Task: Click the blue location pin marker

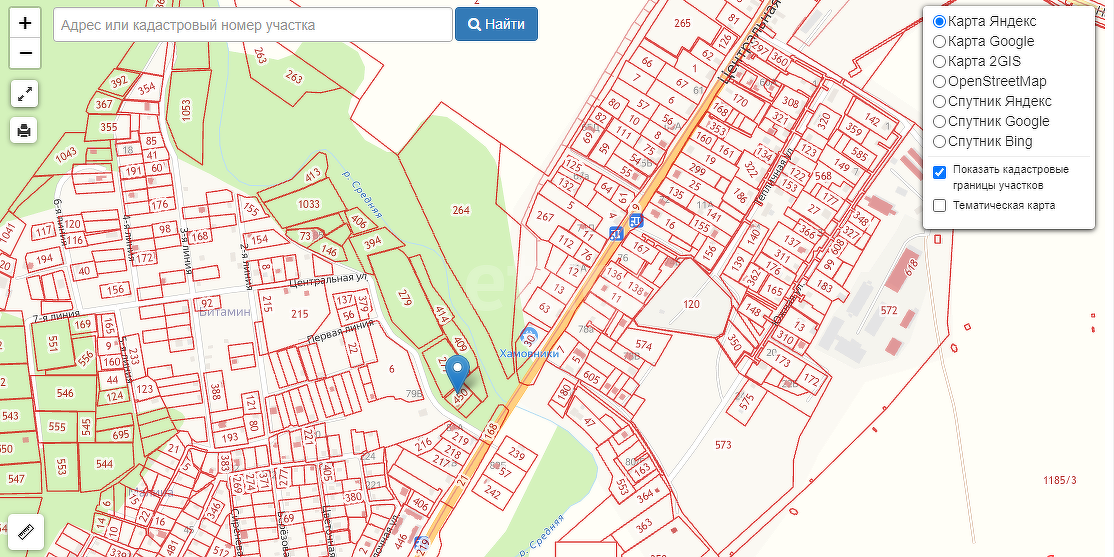Action: (x=458, y=375)
